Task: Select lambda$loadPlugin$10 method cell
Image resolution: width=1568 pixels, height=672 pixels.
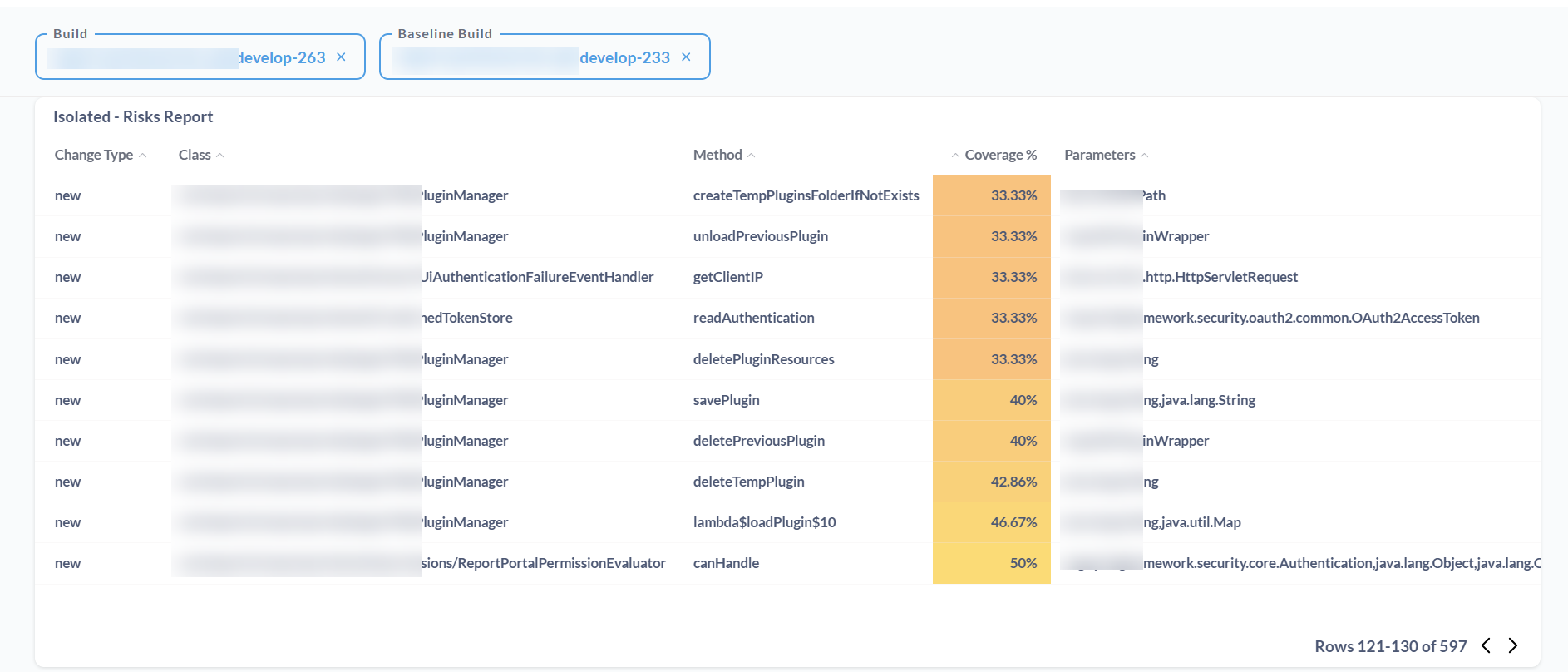Action: (765, 522)
